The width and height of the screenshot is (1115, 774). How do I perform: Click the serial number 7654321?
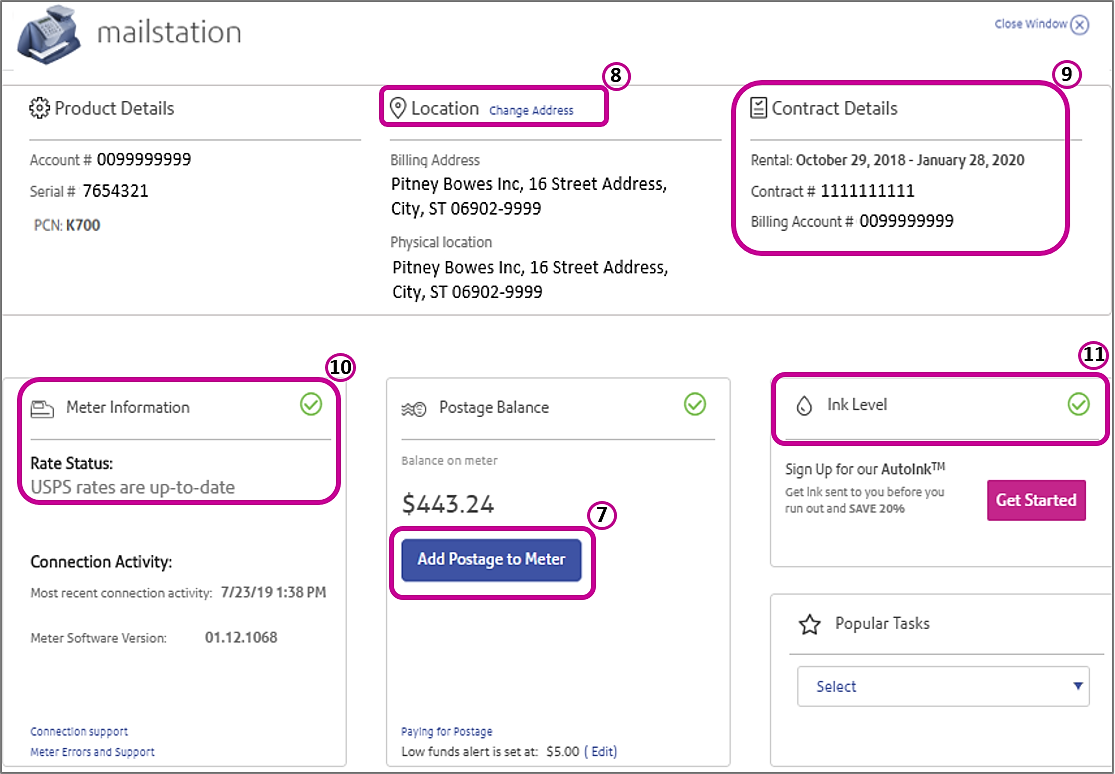point(115,191)
